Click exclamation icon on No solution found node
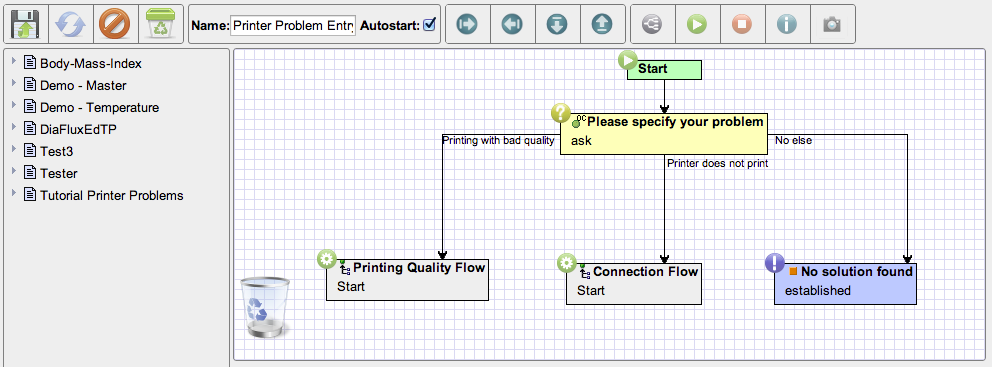This screenshot has width=992, height=367. [775, 263]
